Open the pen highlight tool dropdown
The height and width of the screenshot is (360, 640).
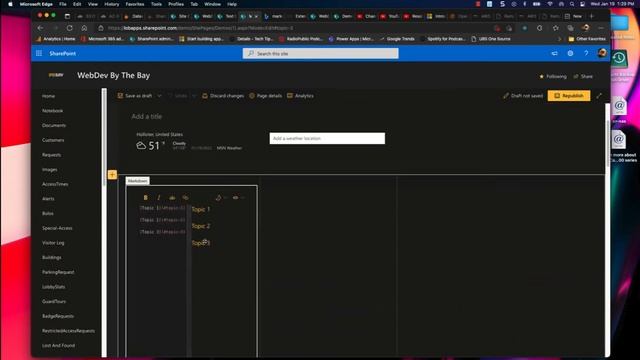click(221, 198)
